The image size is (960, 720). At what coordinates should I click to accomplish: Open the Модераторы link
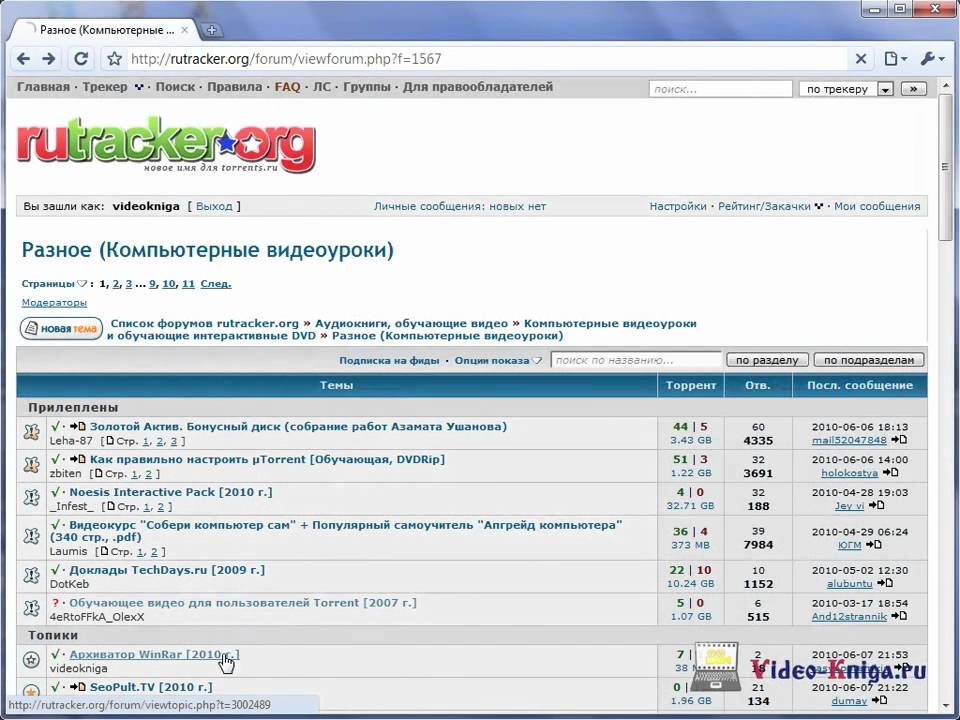(54, 302)
